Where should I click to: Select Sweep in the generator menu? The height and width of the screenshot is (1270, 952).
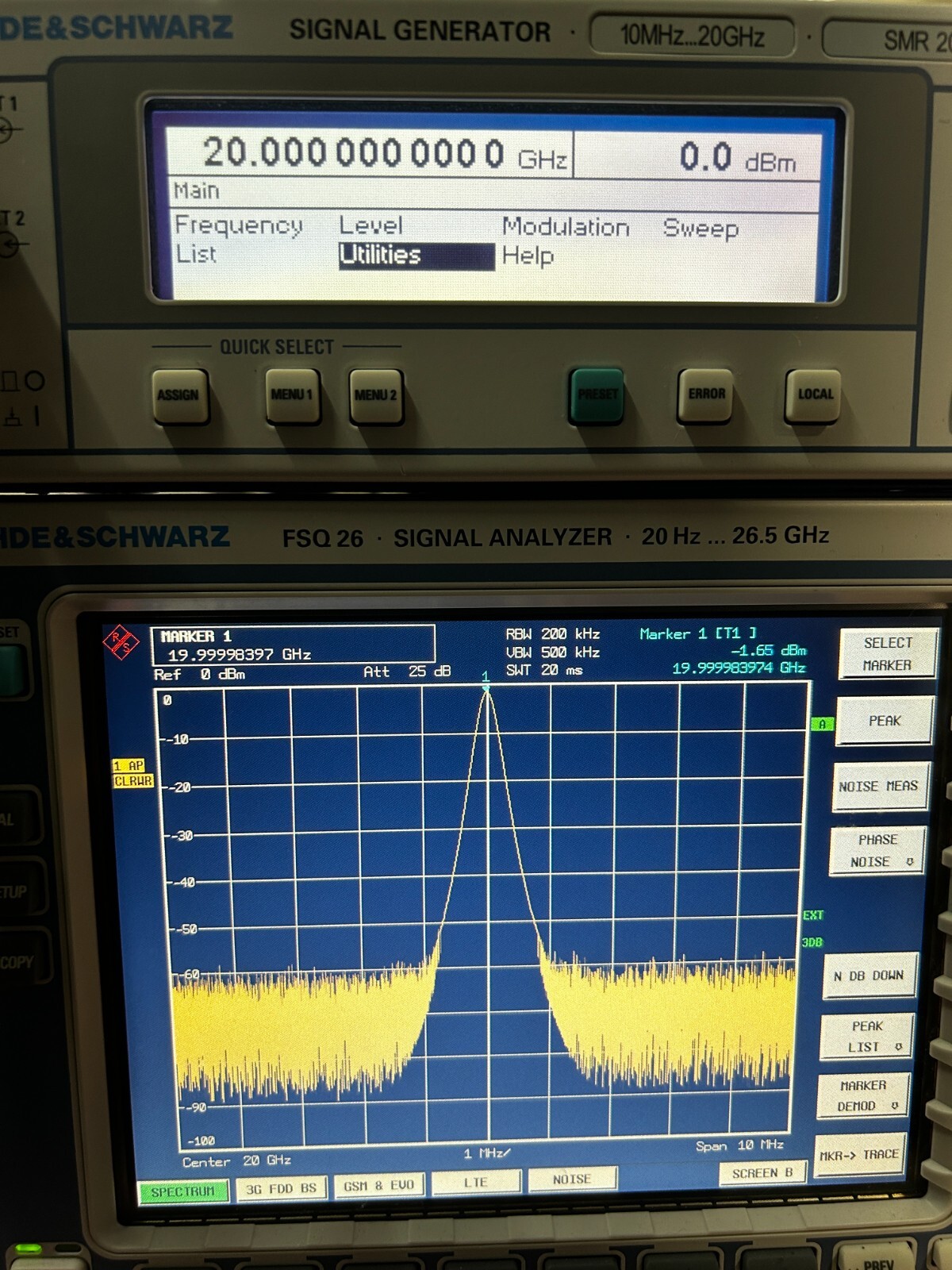coord(701,229)
